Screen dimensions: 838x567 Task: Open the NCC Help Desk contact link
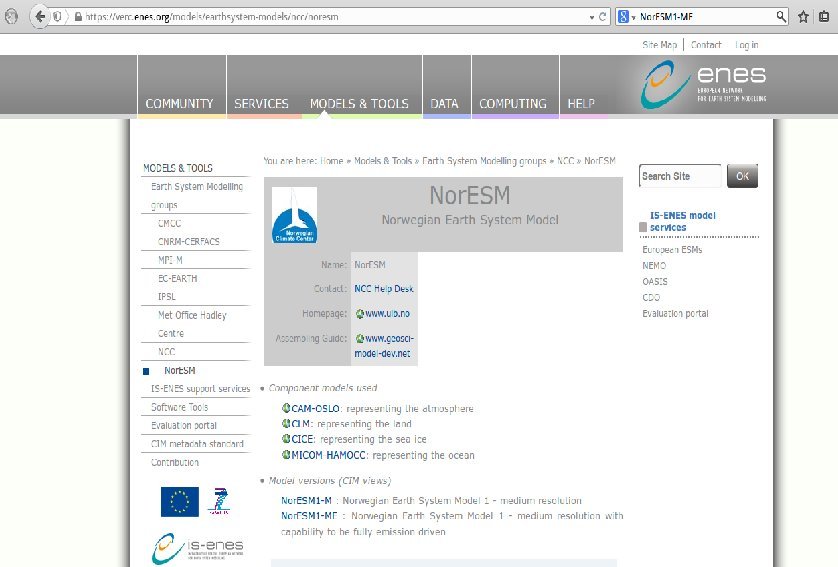point(384,289)
